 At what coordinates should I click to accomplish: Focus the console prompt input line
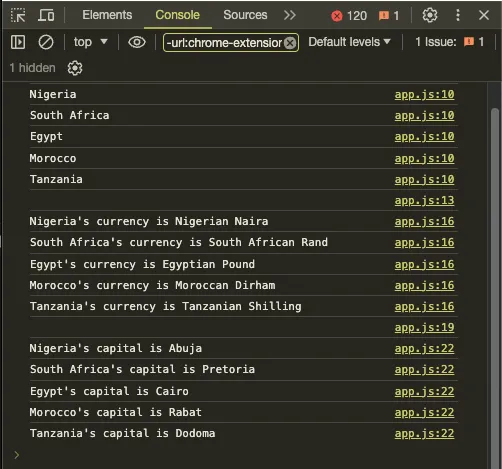[243, 455]
